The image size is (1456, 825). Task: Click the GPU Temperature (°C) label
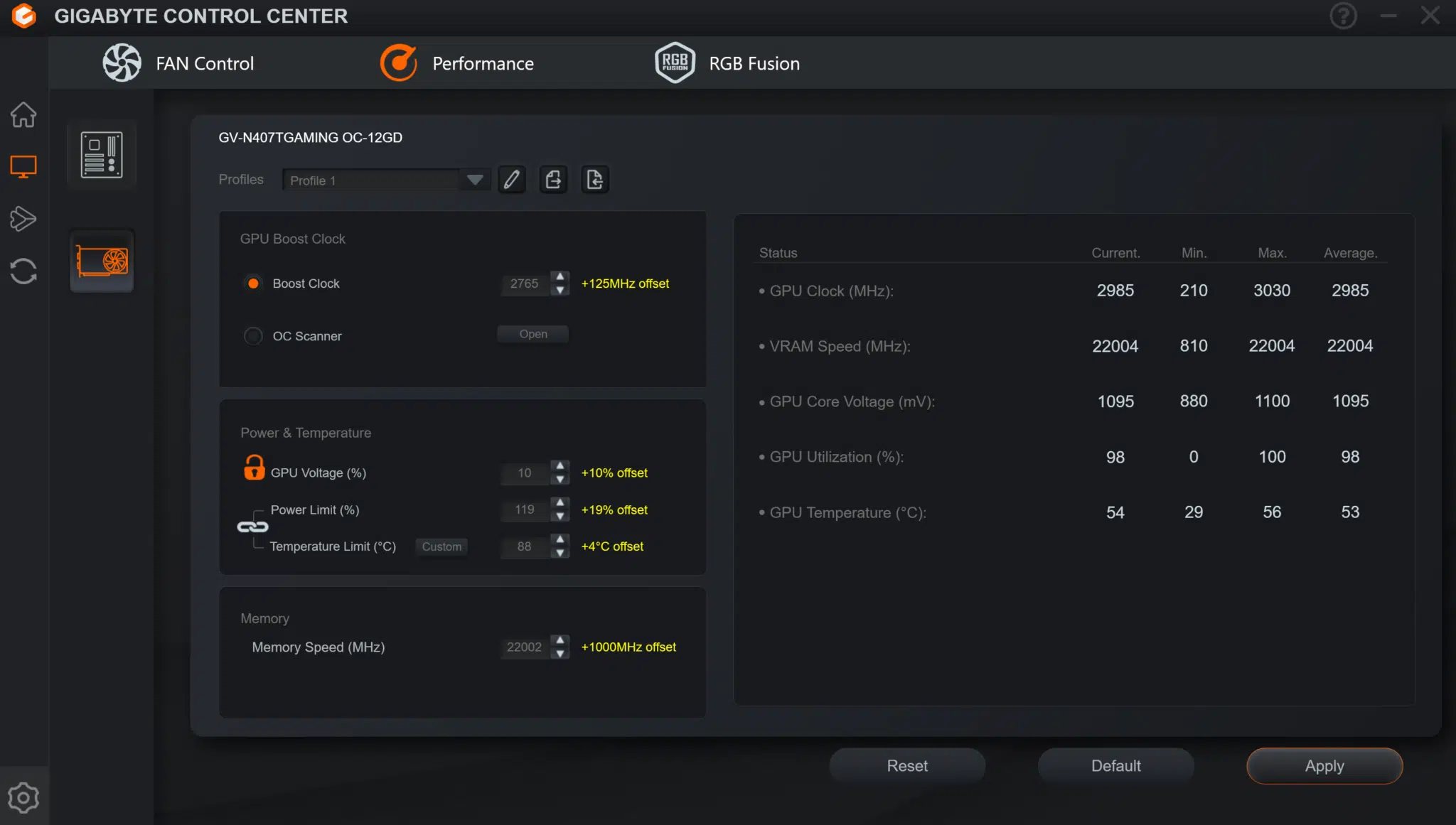(847, 512)
